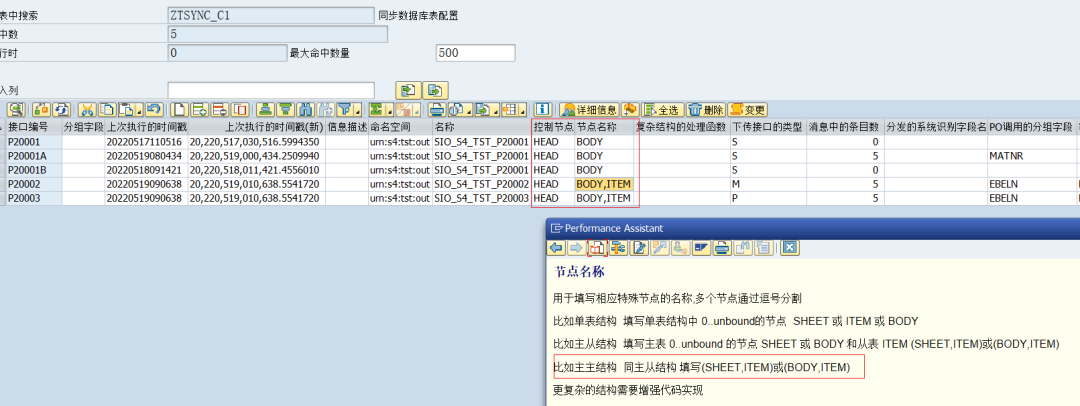Click the icon button between 详细信息 and 全选
Image resolution: width=1080 pixels, height=406 pixels.
tap(630, 110)
